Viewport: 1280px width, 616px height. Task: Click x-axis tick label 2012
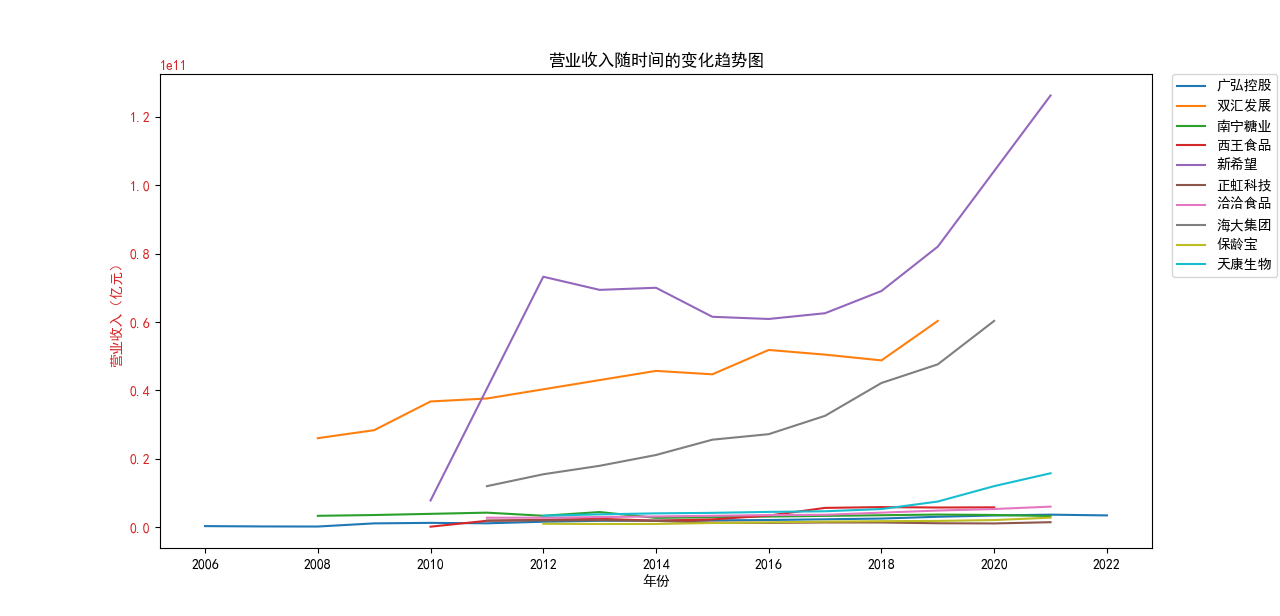(x=543, y=563)
